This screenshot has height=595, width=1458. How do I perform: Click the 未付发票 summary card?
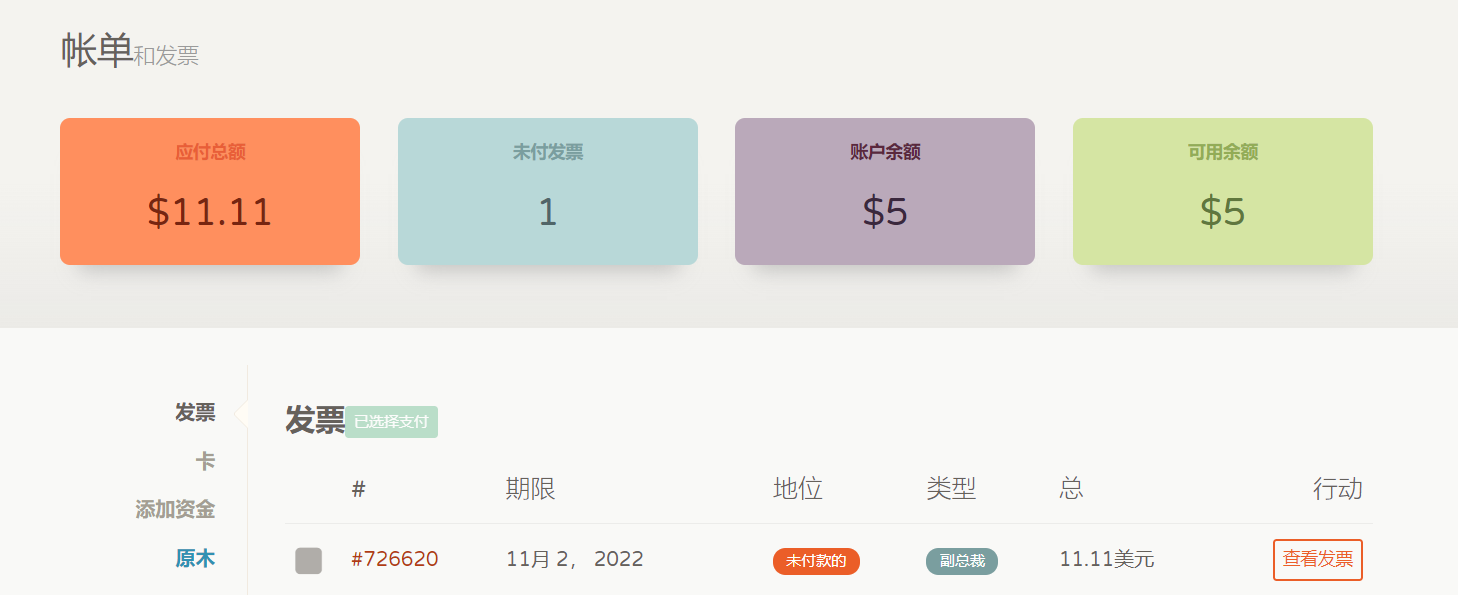(x=547, y=192)
